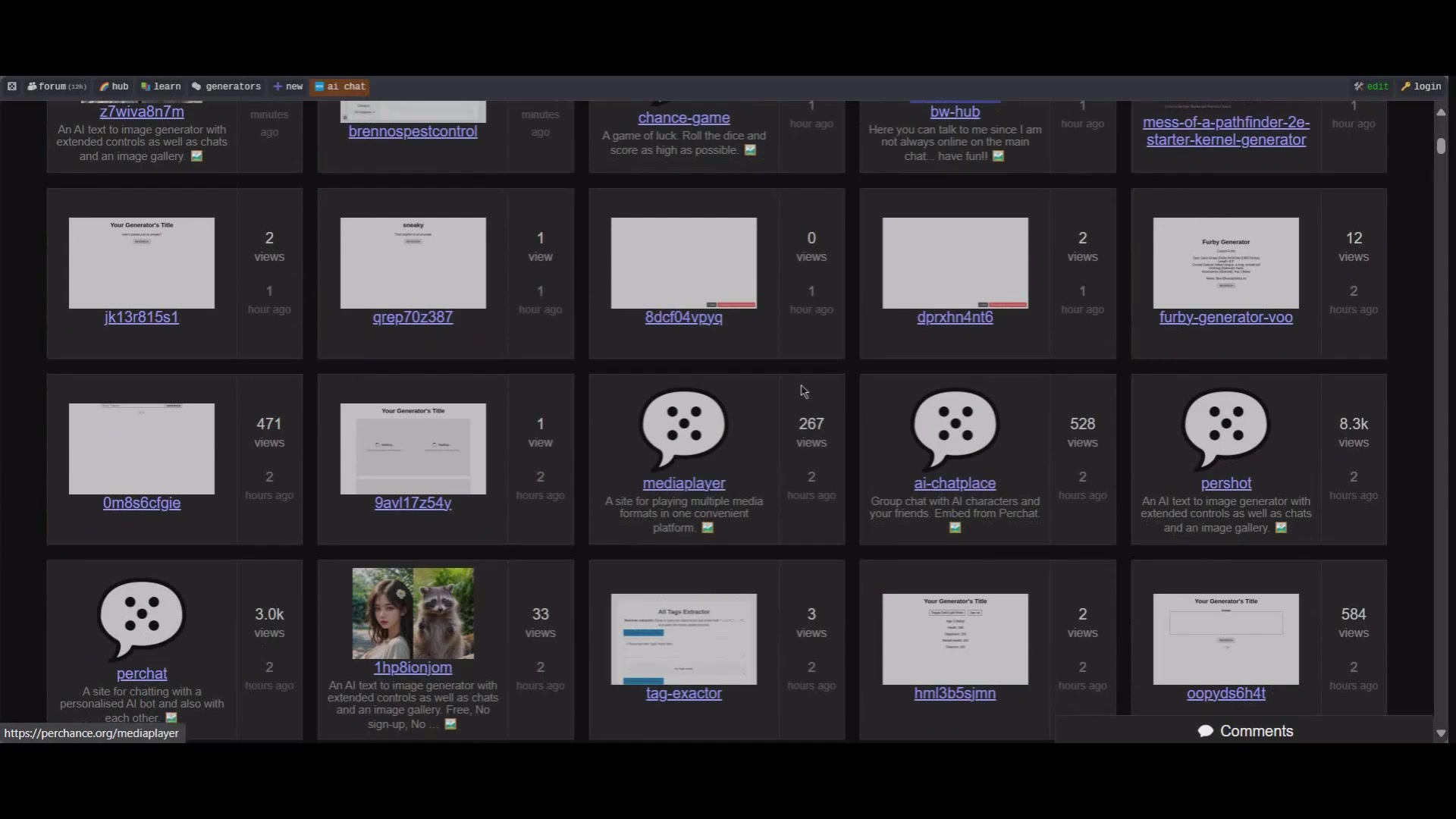Image resolution: width=1456 pixels, height=819 pixels.
Task: Switch to the ai chat tab
Action: (x=339, y=86)
